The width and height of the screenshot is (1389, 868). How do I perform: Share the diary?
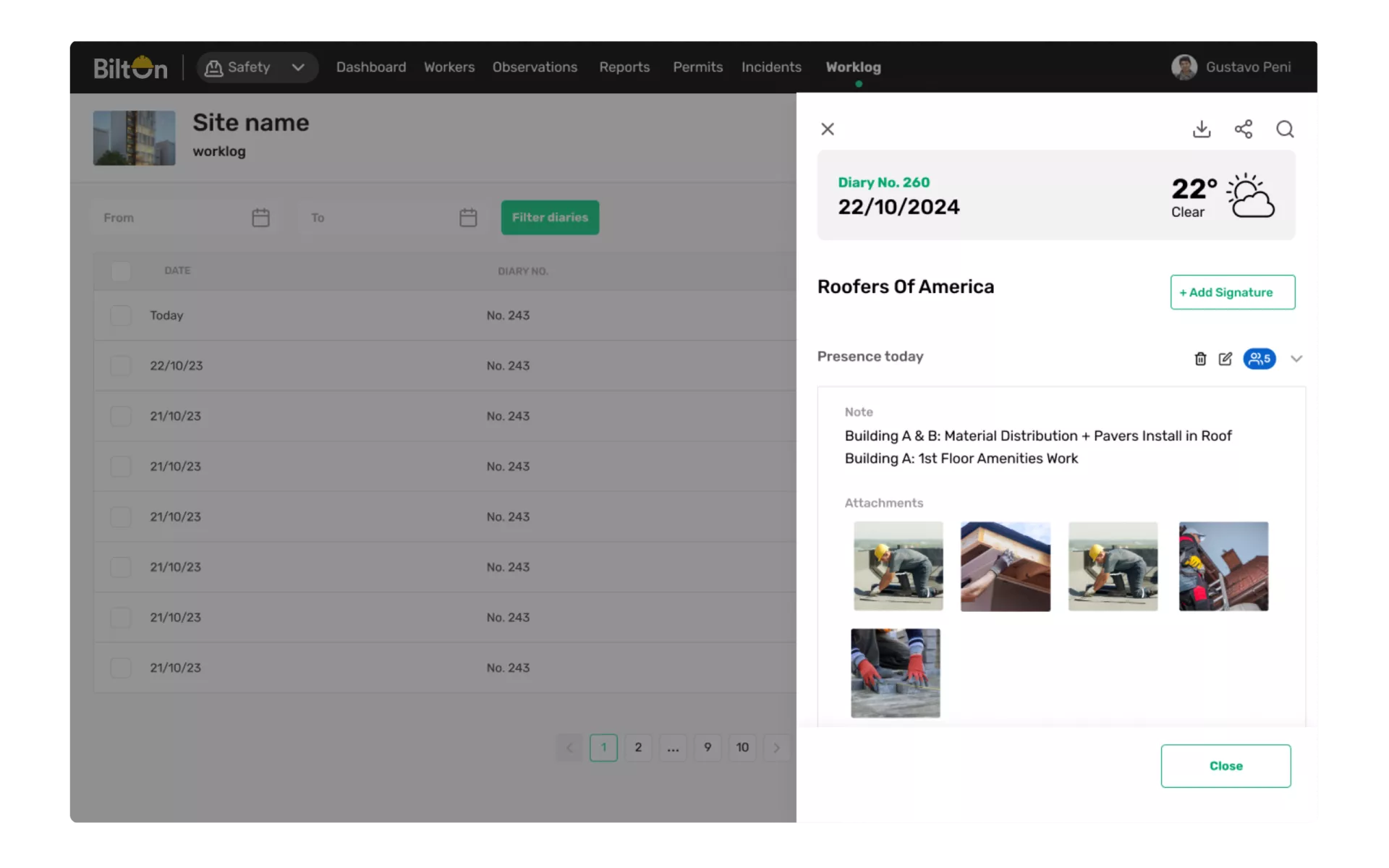pos(1244,129)
